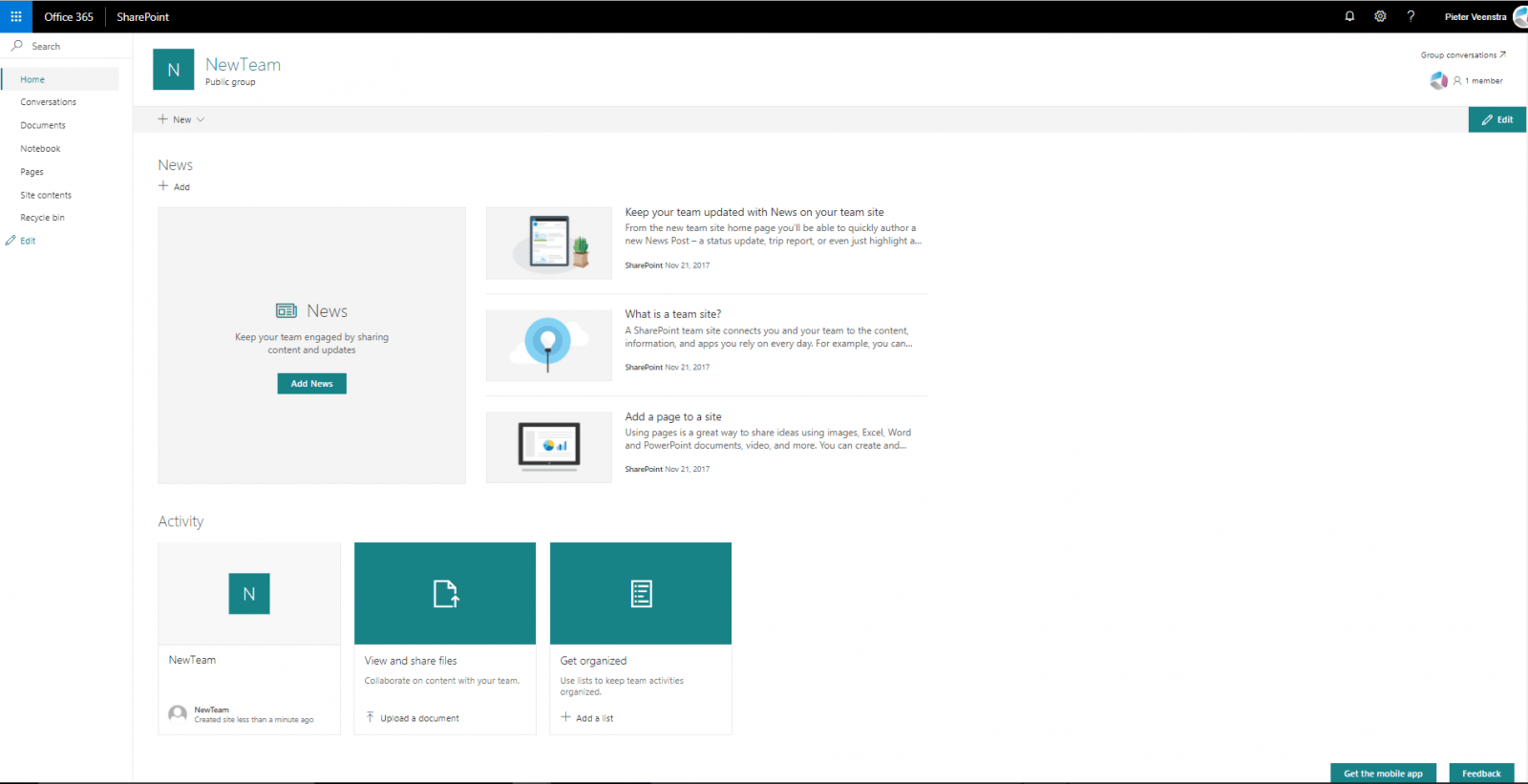Click the tablet thumbnail of first news post
The width and height of the screenshot is (1528, 784).
tap(549, 244)
